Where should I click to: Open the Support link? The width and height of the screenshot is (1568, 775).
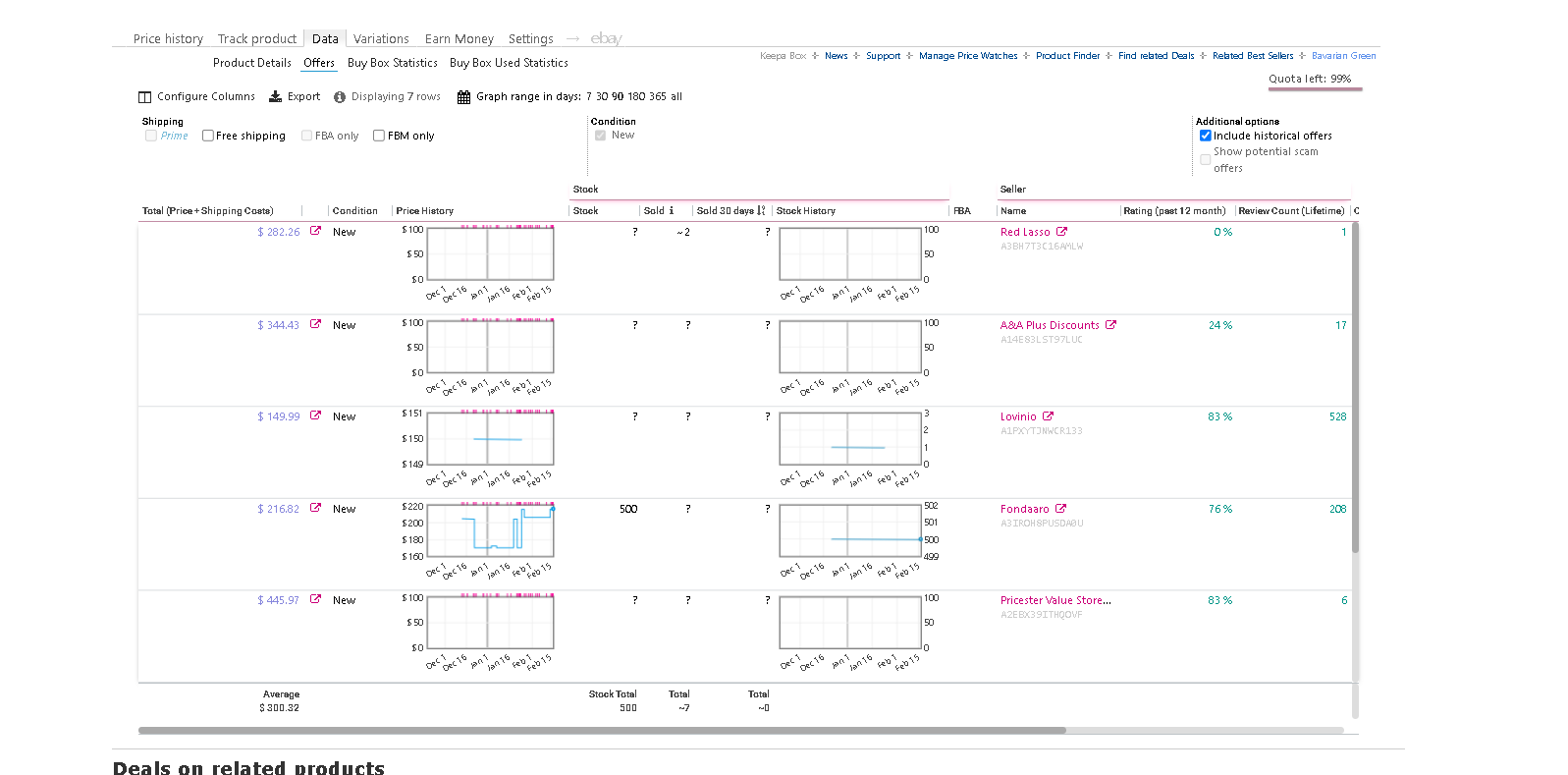point(883,56)
